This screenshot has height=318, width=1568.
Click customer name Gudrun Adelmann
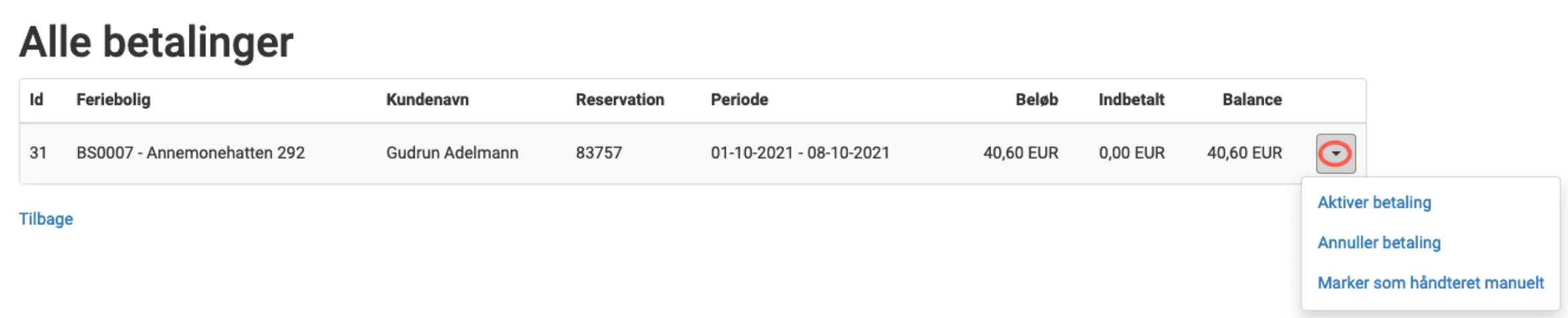[452, 153]
